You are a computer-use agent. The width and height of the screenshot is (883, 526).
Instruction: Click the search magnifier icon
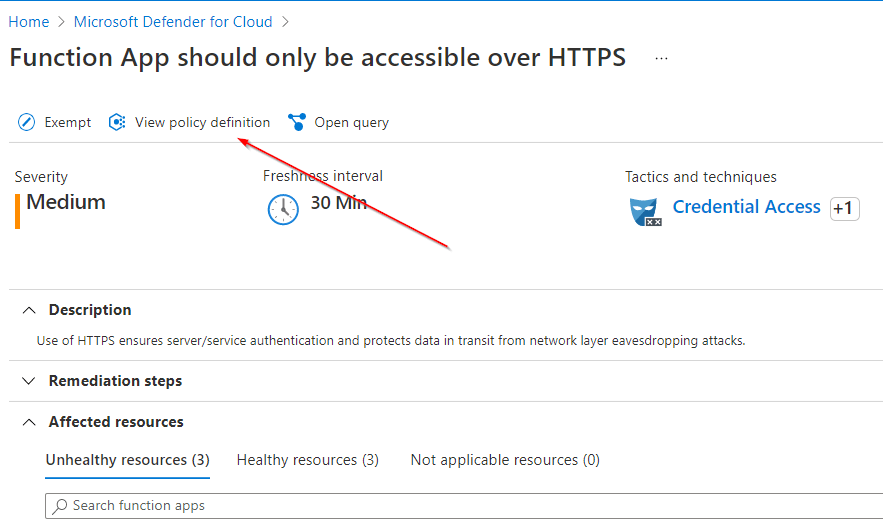(60, 506)
